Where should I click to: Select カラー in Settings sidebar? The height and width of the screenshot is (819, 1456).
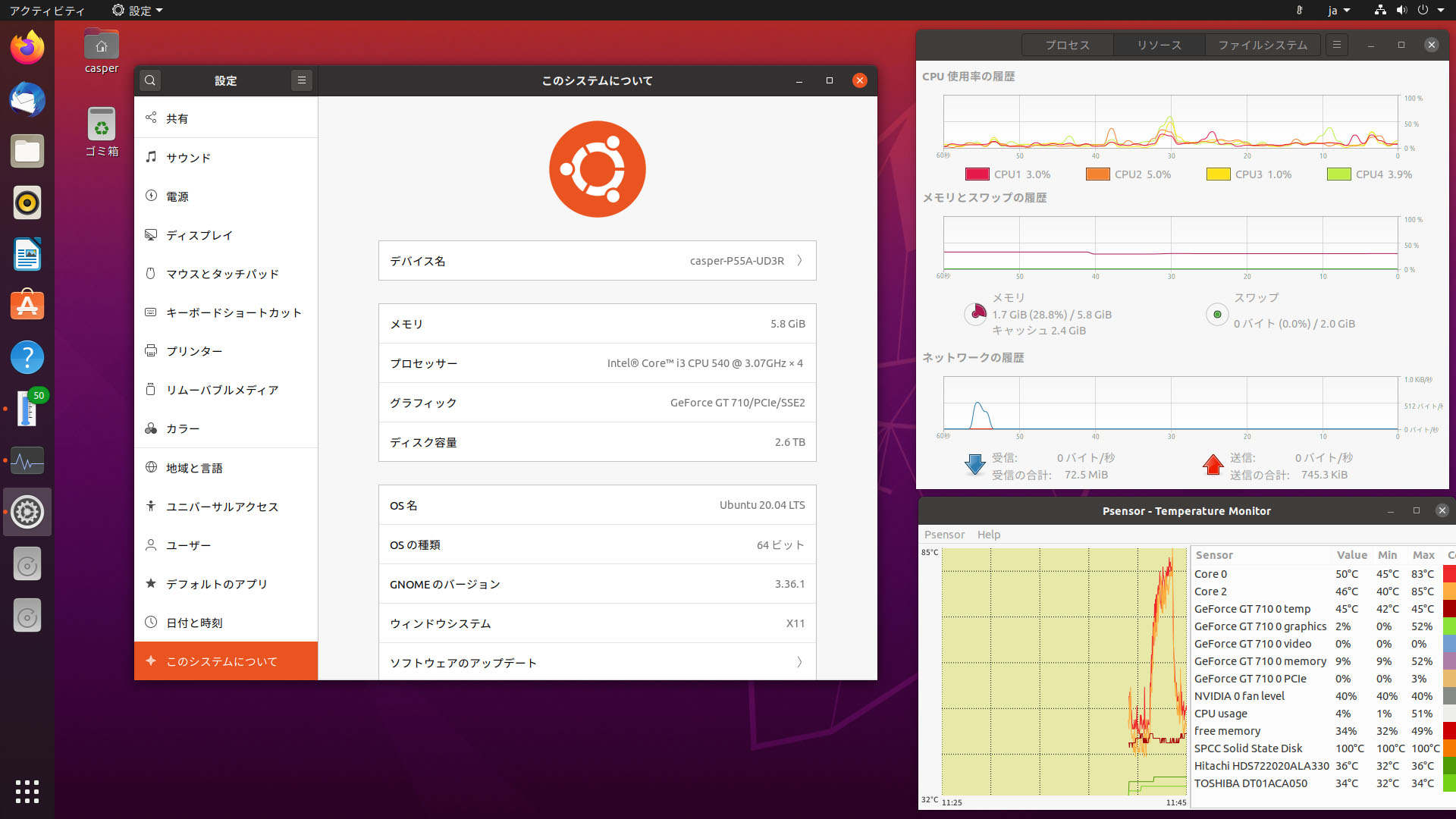(x=226, y=428)
